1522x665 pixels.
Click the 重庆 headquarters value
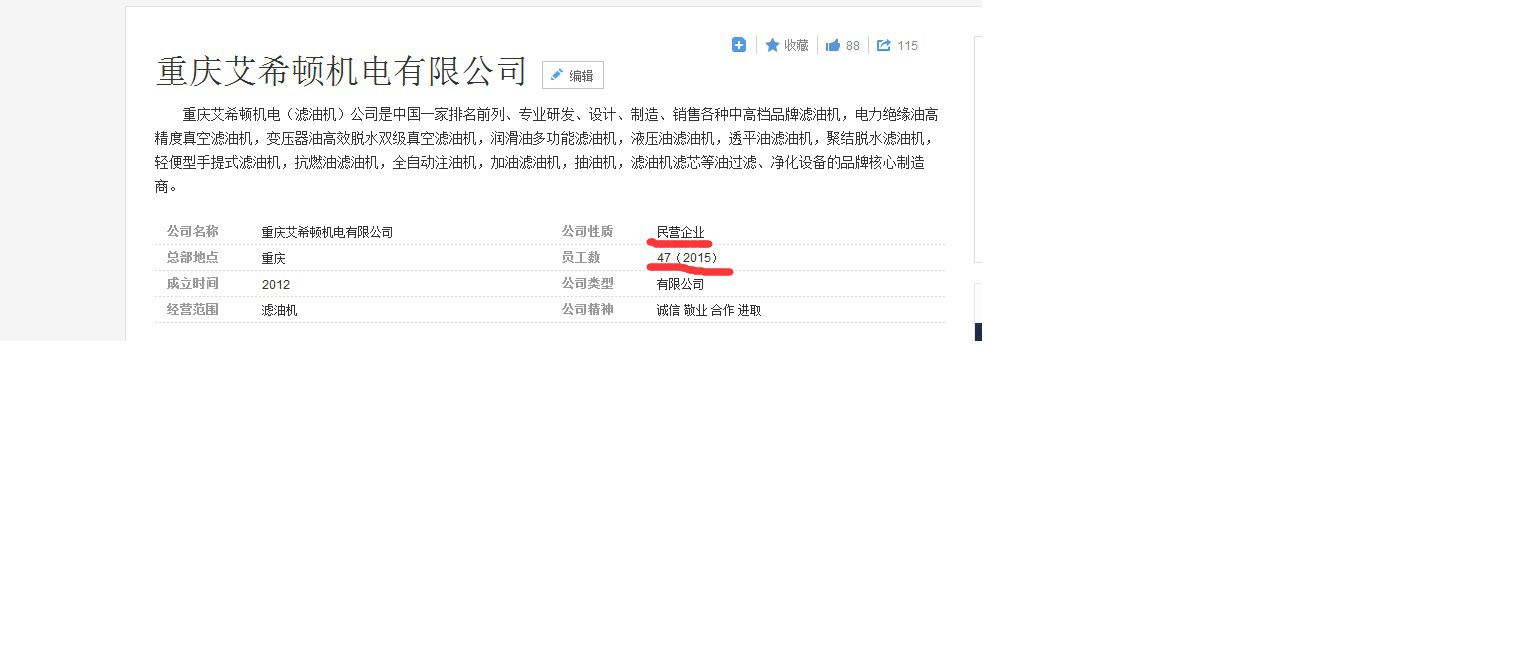pyautogui.click(x=274, y=258)
